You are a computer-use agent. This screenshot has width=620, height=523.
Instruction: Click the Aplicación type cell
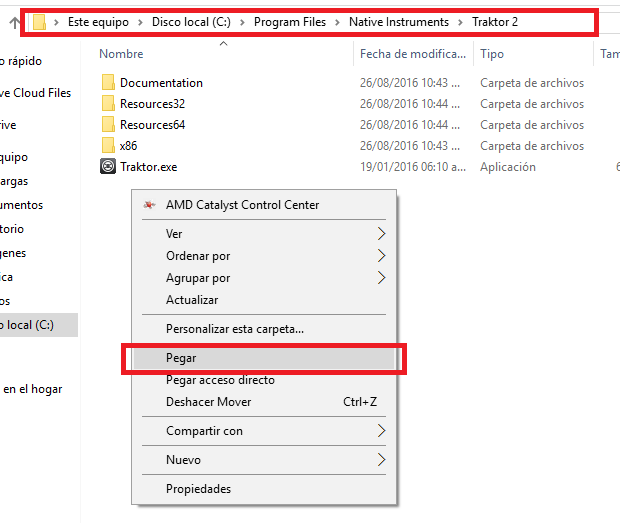[508, 167]
